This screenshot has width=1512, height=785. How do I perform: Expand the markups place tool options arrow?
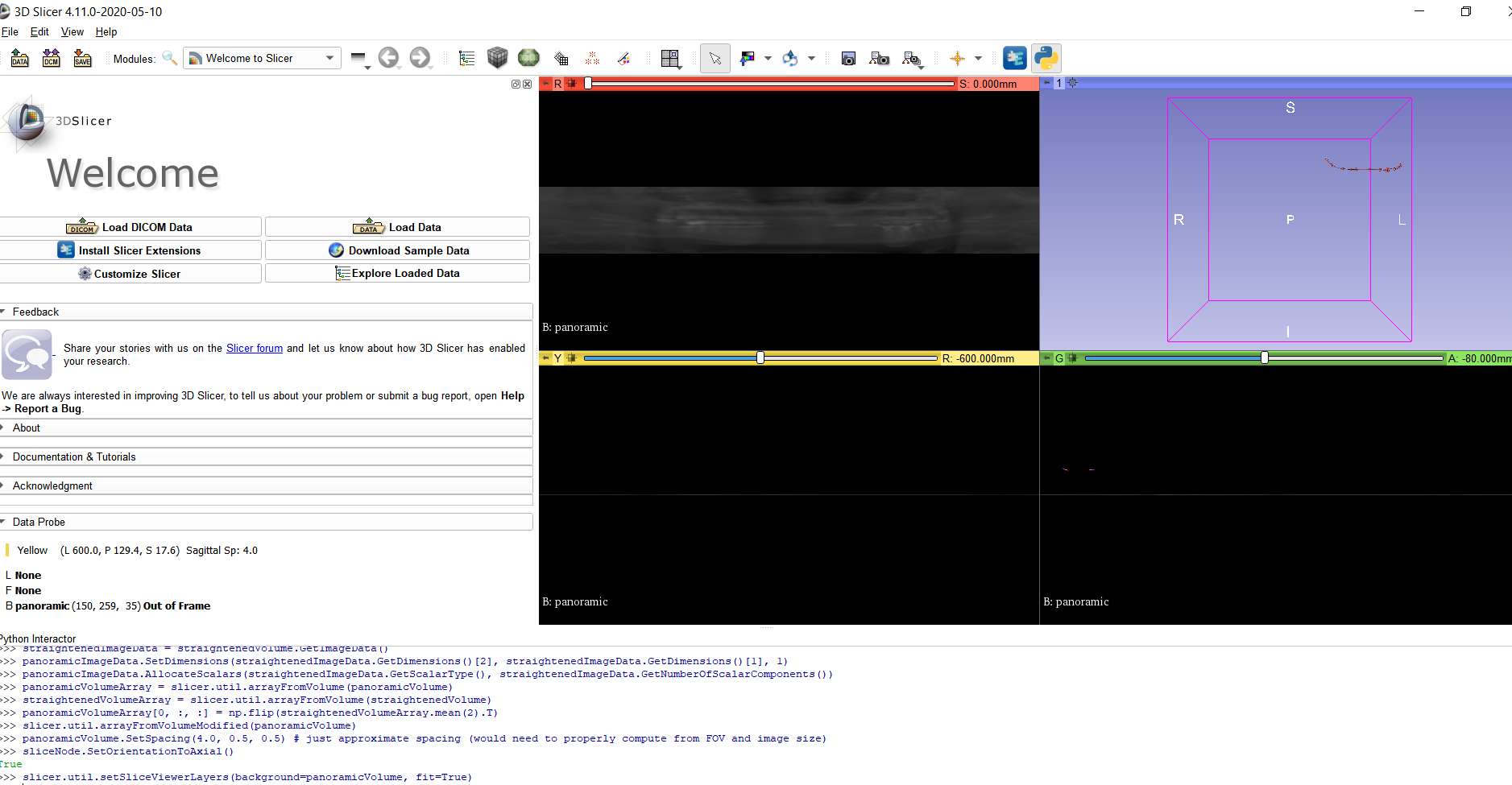[811, 58]
